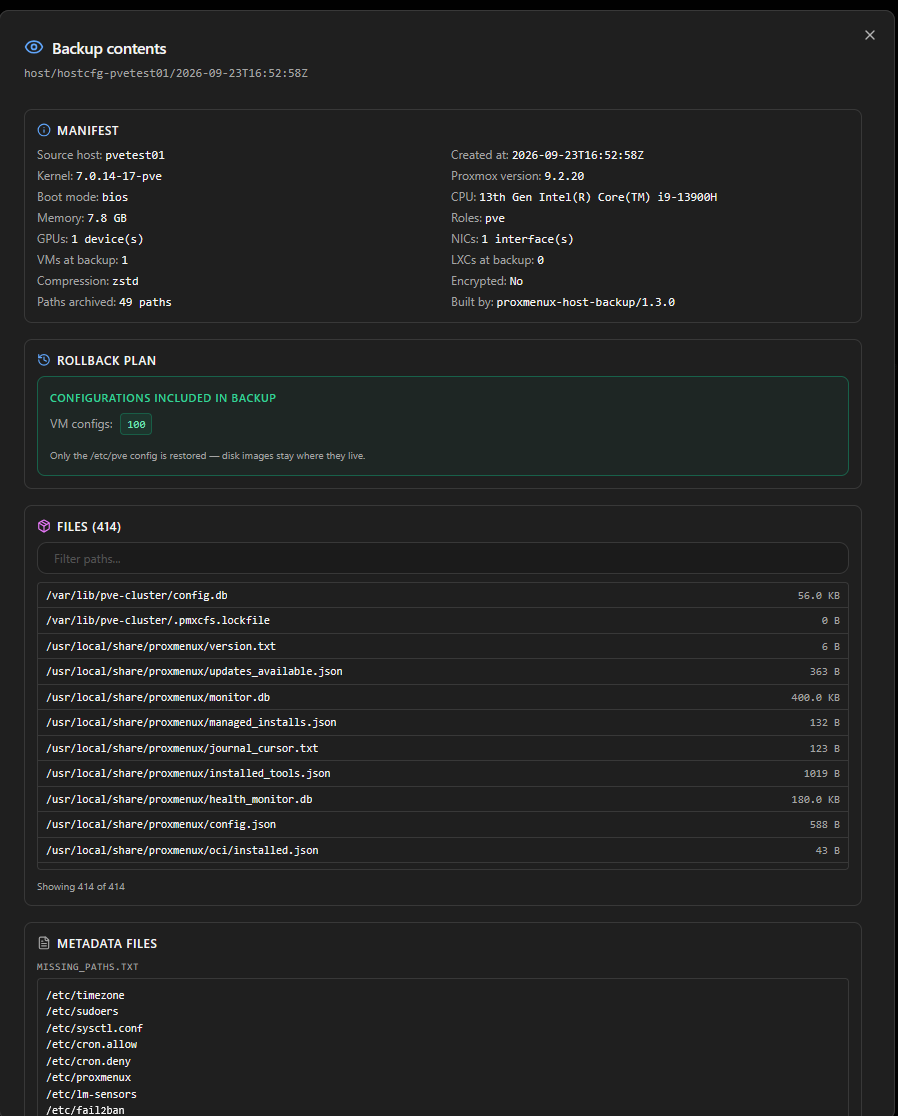
Task: Click the Memory value 7.8 GB
Action: coord(107,218)
